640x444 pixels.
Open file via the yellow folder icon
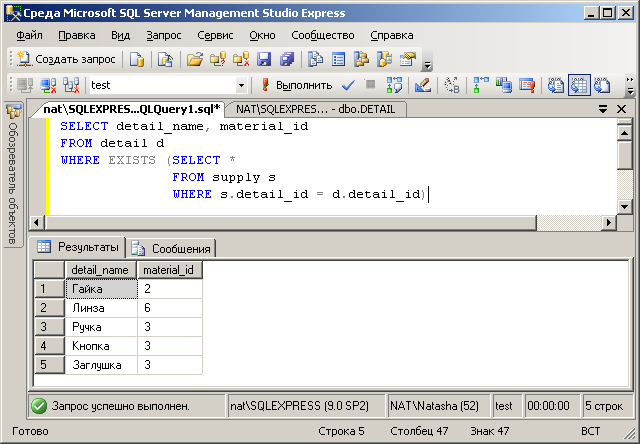click(x=195, y=60)
